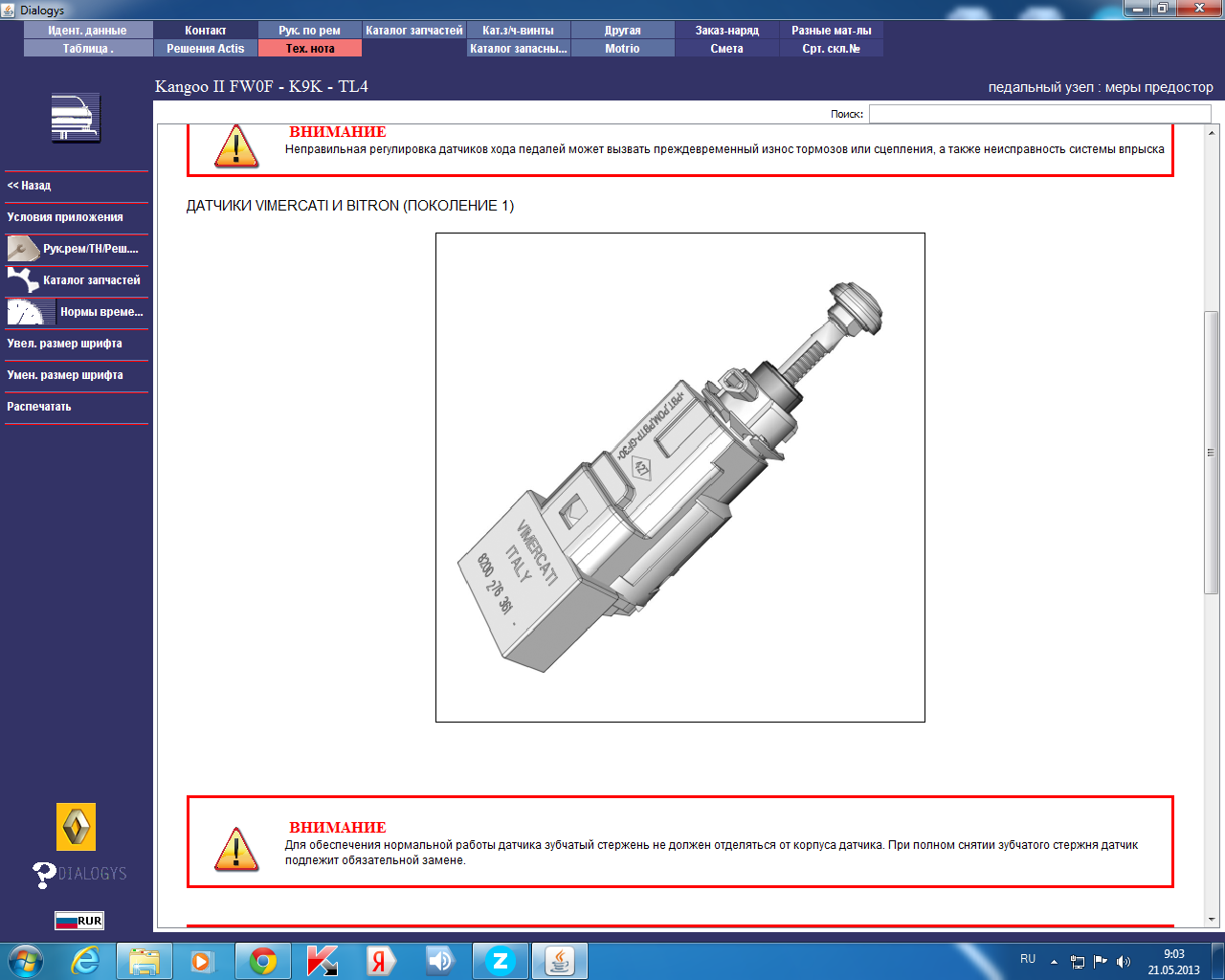Click the Kangoo II FW0F - K9K - TL4 title

[x=261, y=86]
